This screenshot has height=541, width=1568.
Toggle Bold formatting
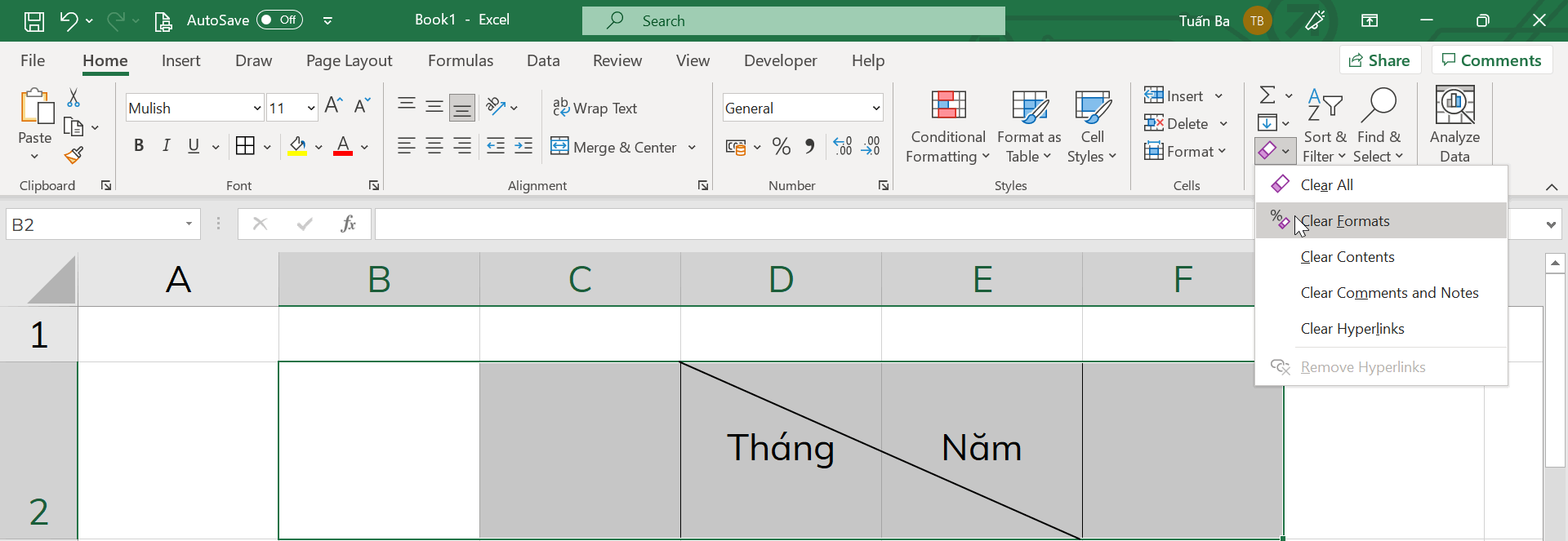pos(139,146)
